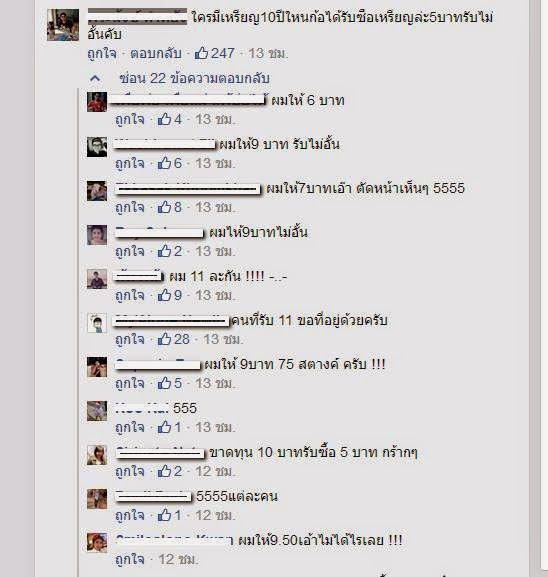Click the 12 ชม. timestamp on last reply
548x577 pixels.
click(178, 559)
